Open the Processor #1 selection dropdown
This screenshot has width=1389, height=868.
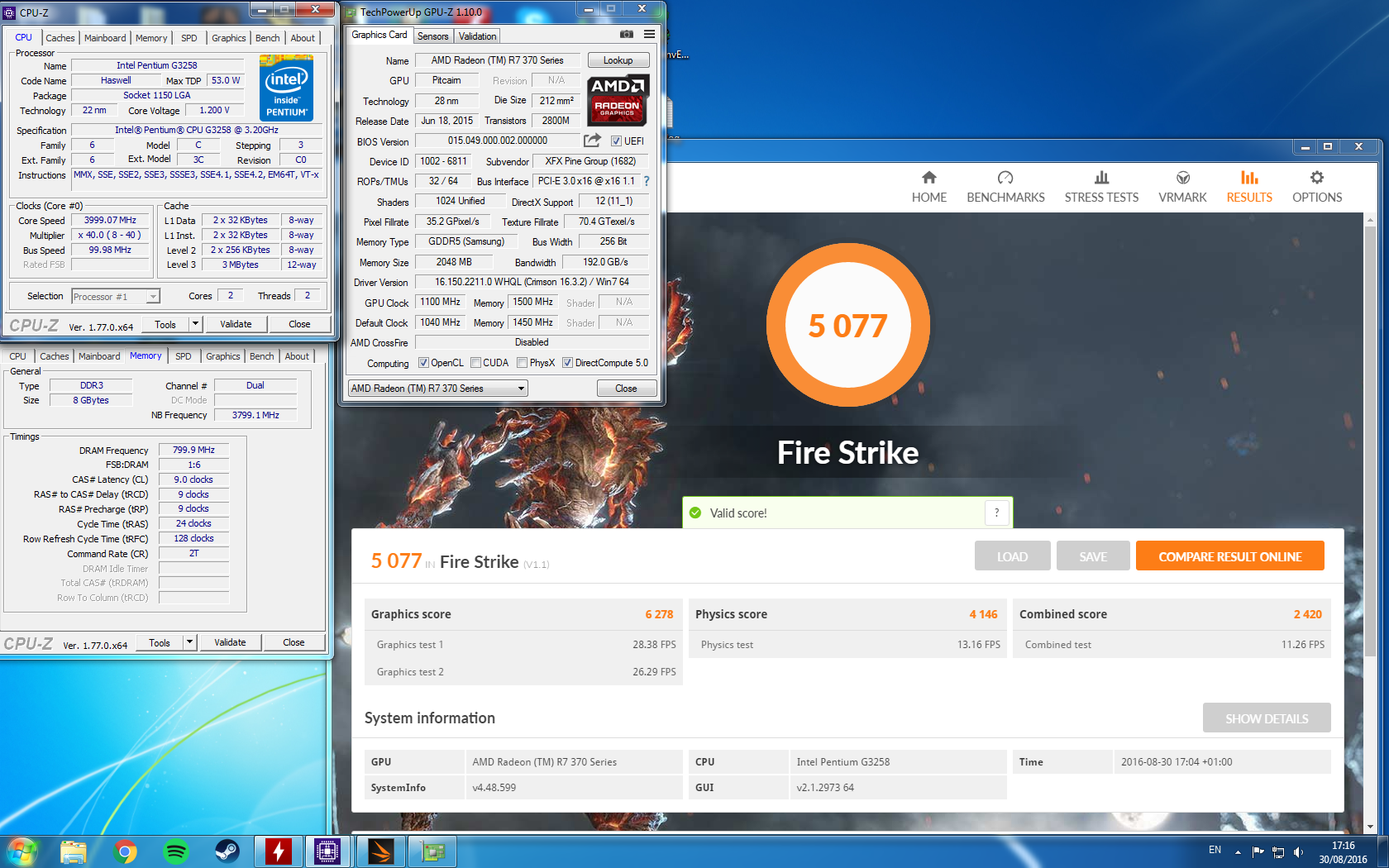115,296
